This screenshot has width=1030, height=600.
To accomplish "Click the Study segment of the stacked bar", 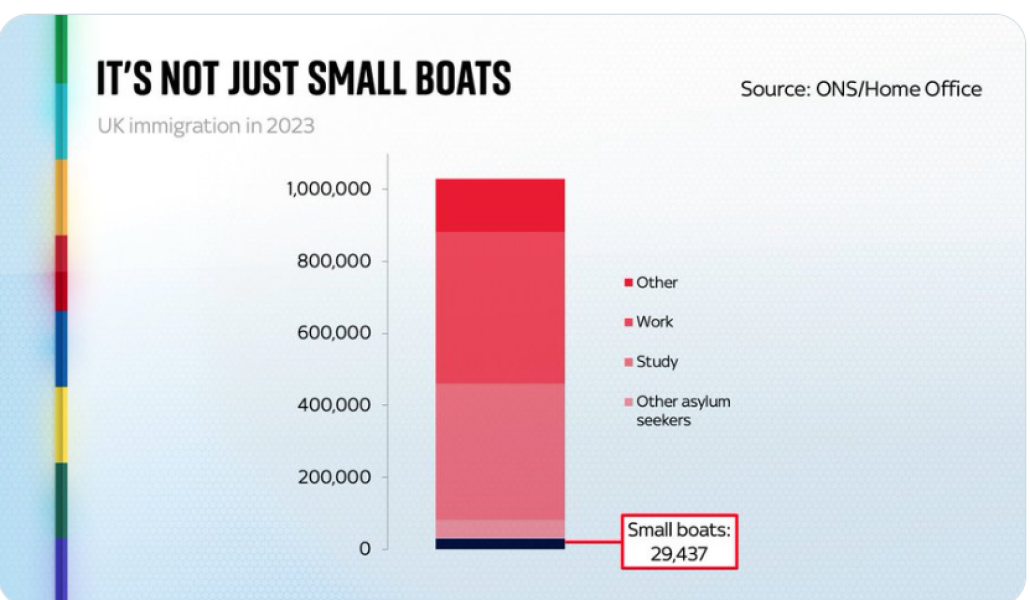I will pyautogui.click(x=500, y=451).
